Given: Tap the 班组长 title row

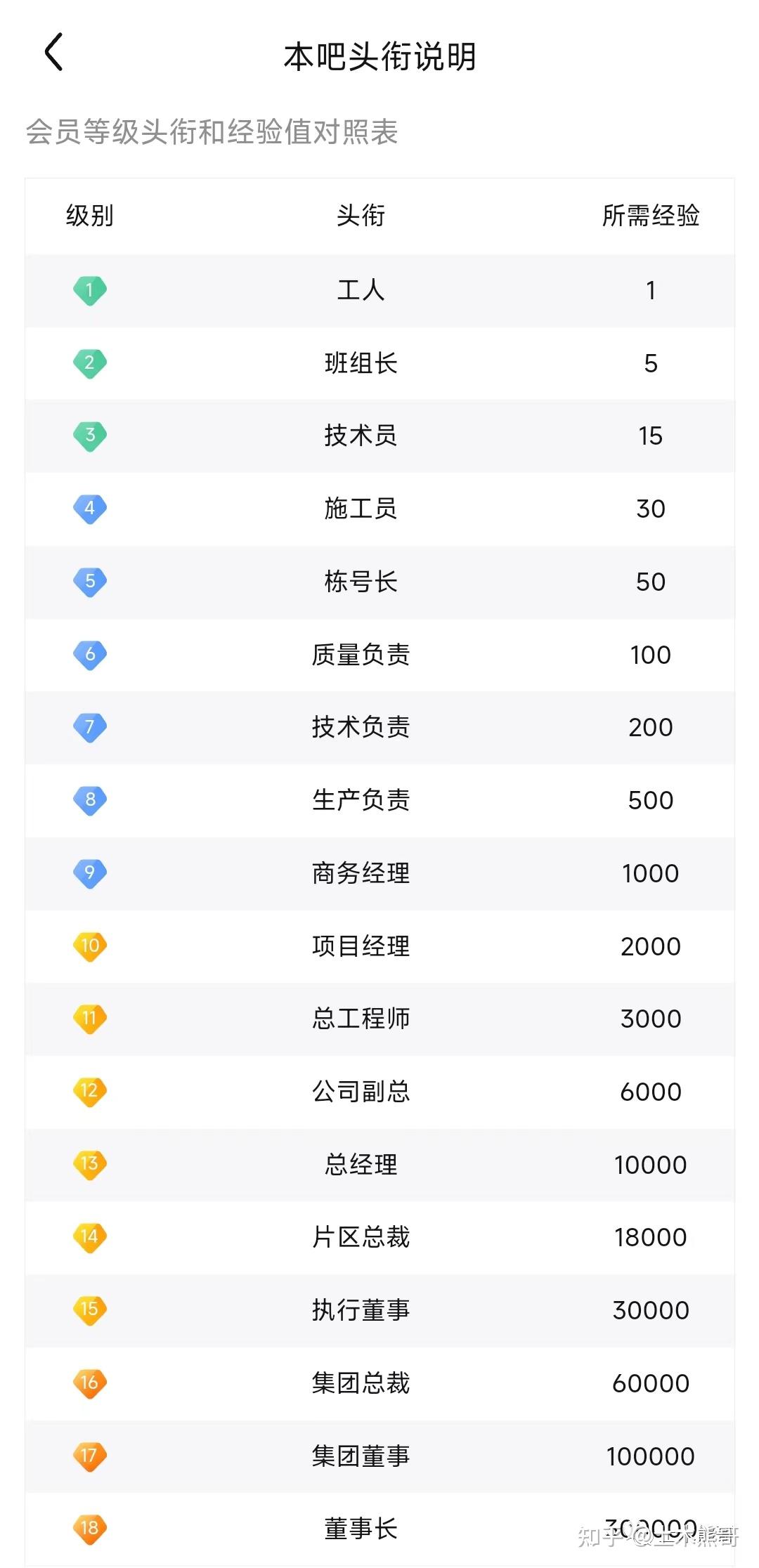Looking at the screenshot, I should 361,363.
